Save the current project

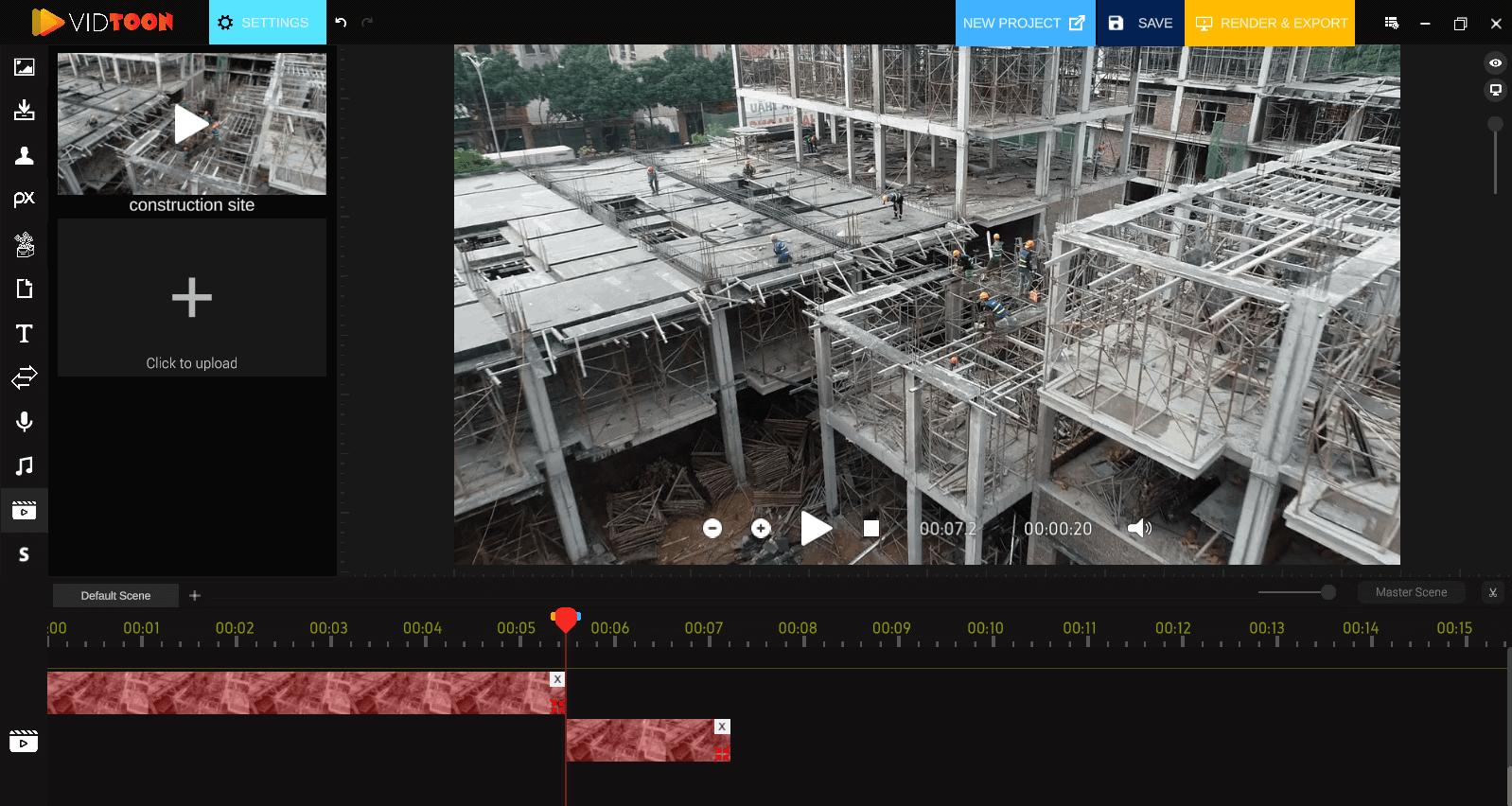pos(1140,23)
